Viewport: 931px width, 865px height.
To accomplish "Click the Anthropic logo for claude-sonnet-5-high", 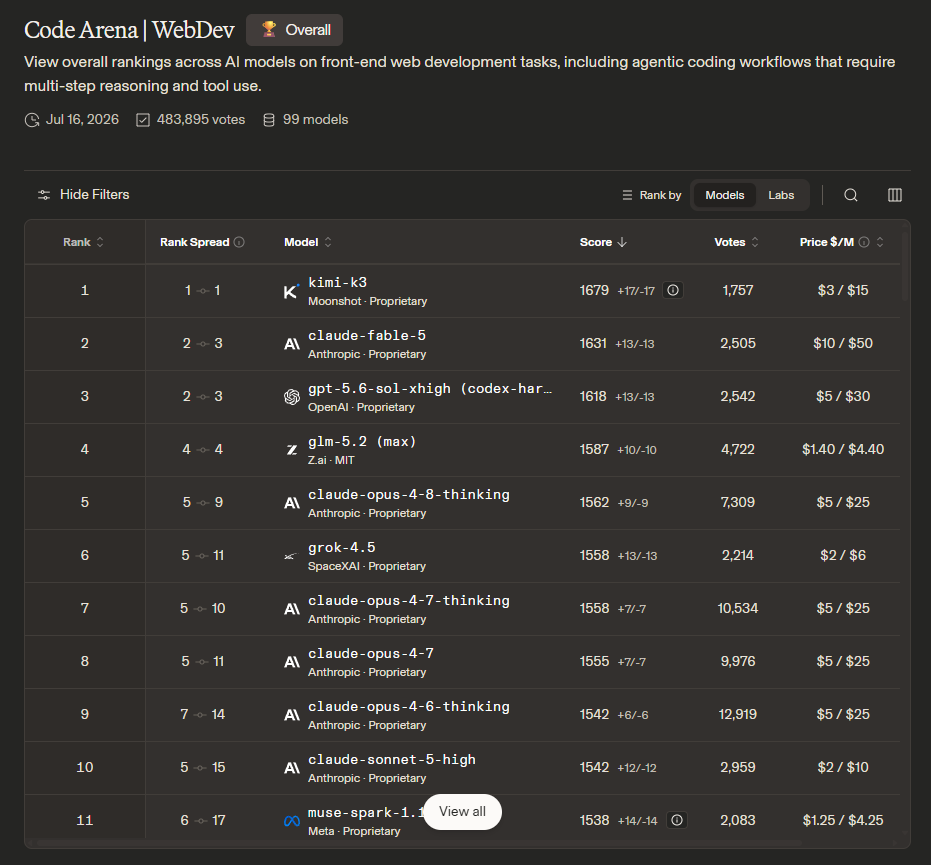I will tap(292, 768).
